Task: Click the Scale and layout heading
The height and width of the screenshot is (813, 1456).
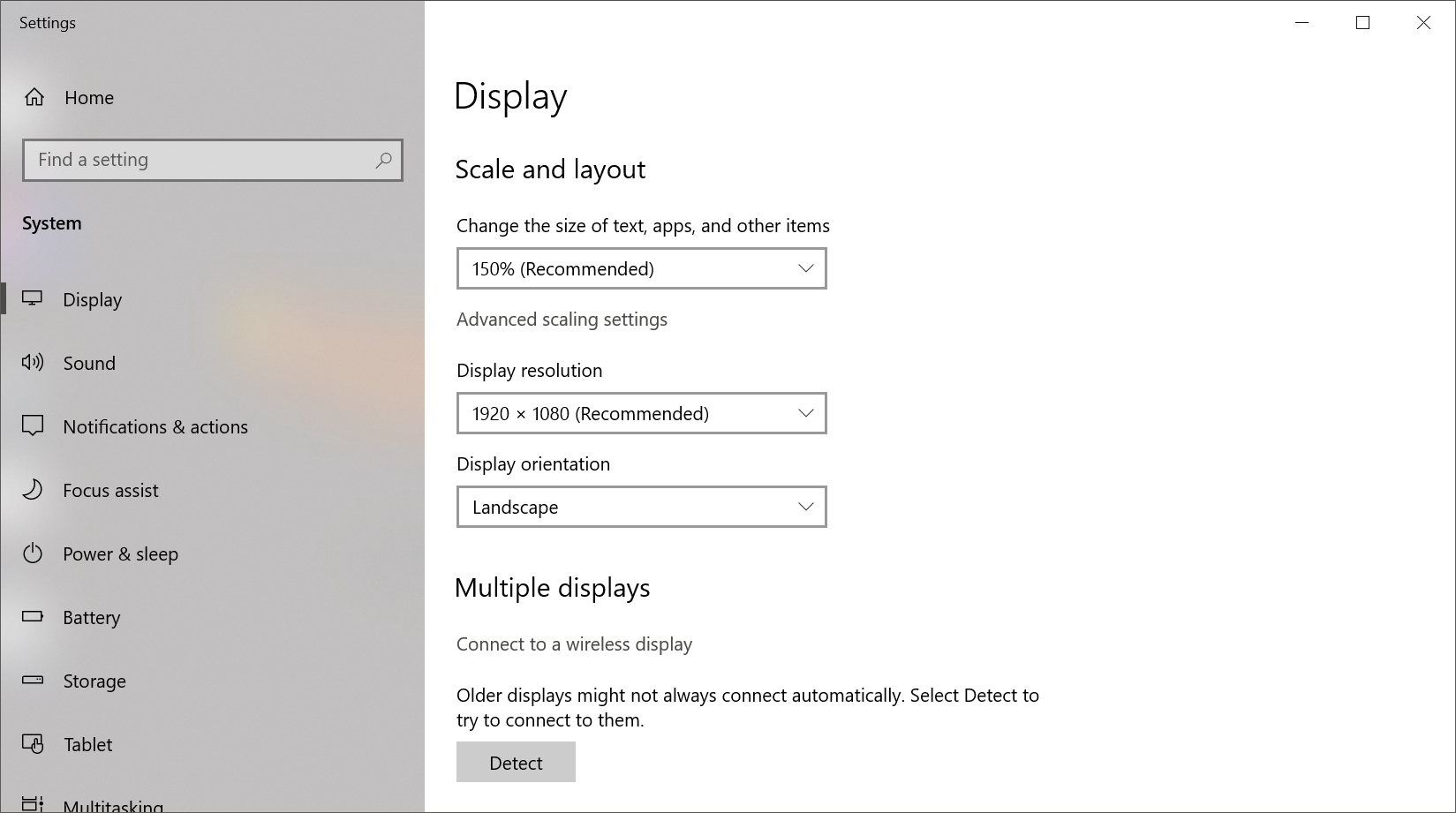Action: click(x=550, y=169)
